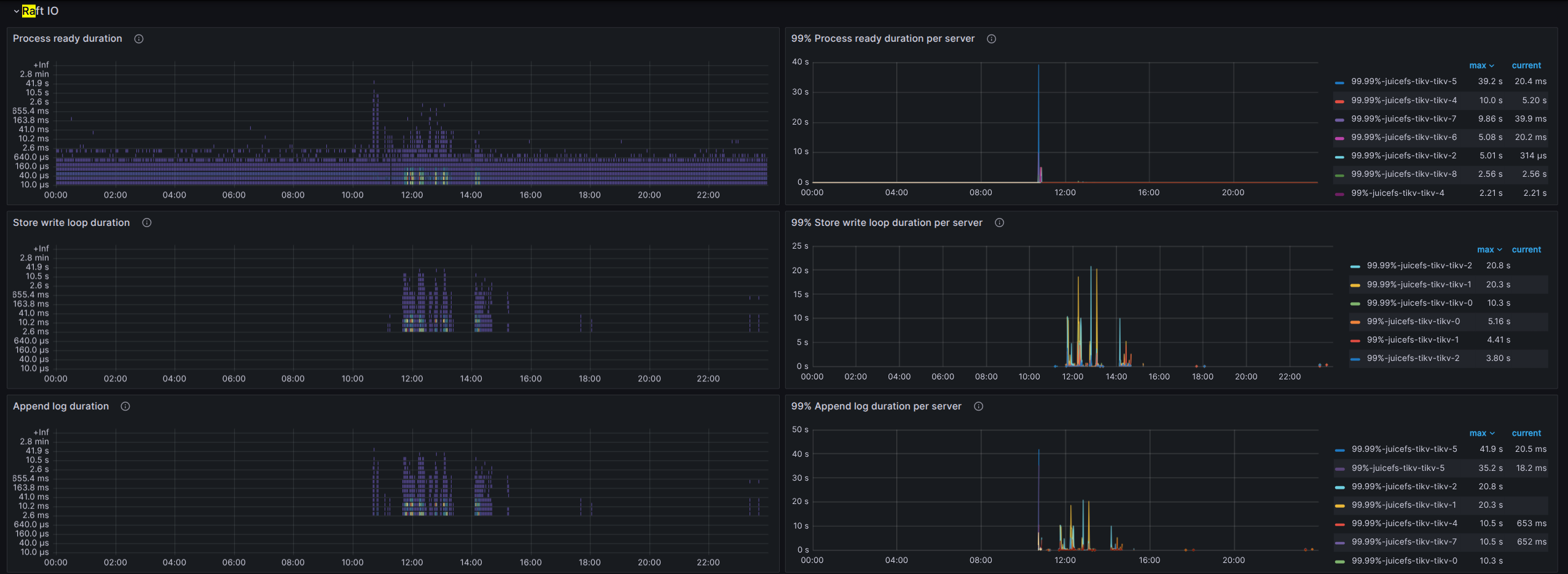The width and height of the screenshot is (1568, 574).
Task: Sort Append log legend by current column
Action: [x=1526, y=433]
